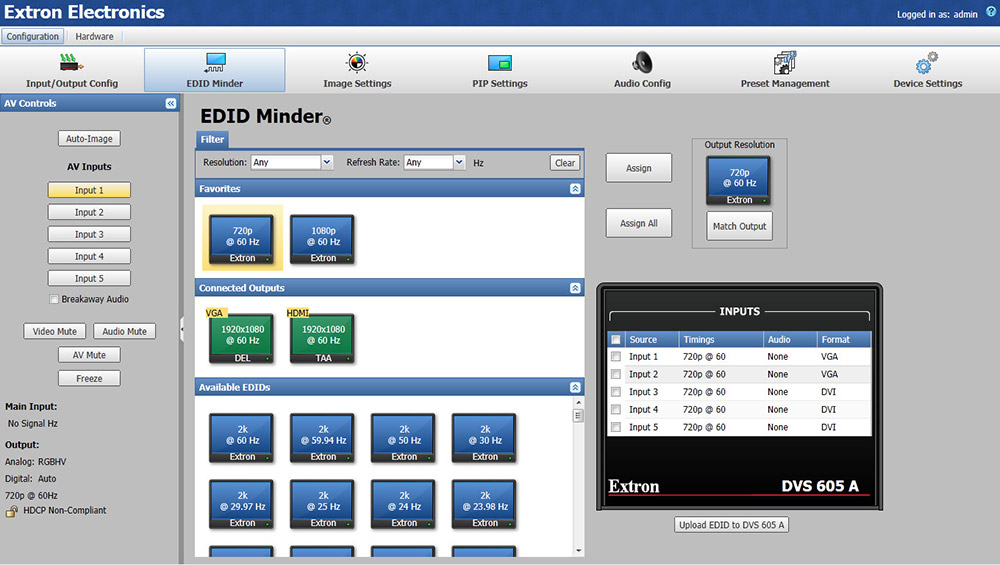
Task: Select 2k @ 25 Hz EDID
Action: [x=323, y=504]
